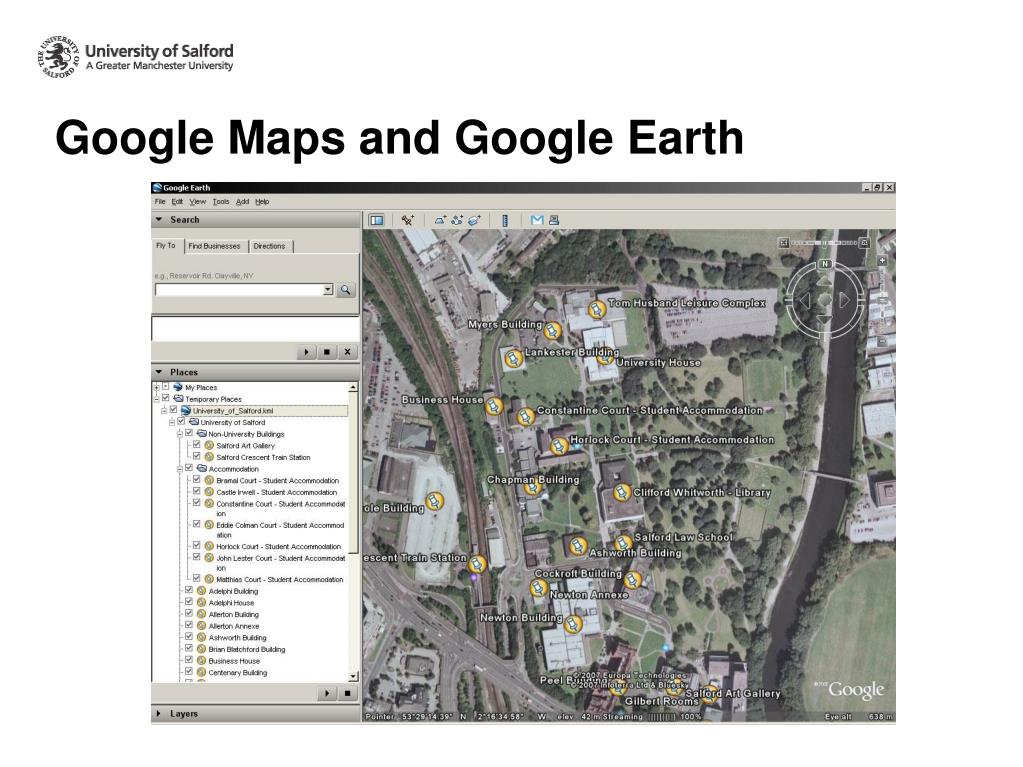Uncheck the Castle Irwell checkbox
The image size is (1023, 767).
point(196,491)
